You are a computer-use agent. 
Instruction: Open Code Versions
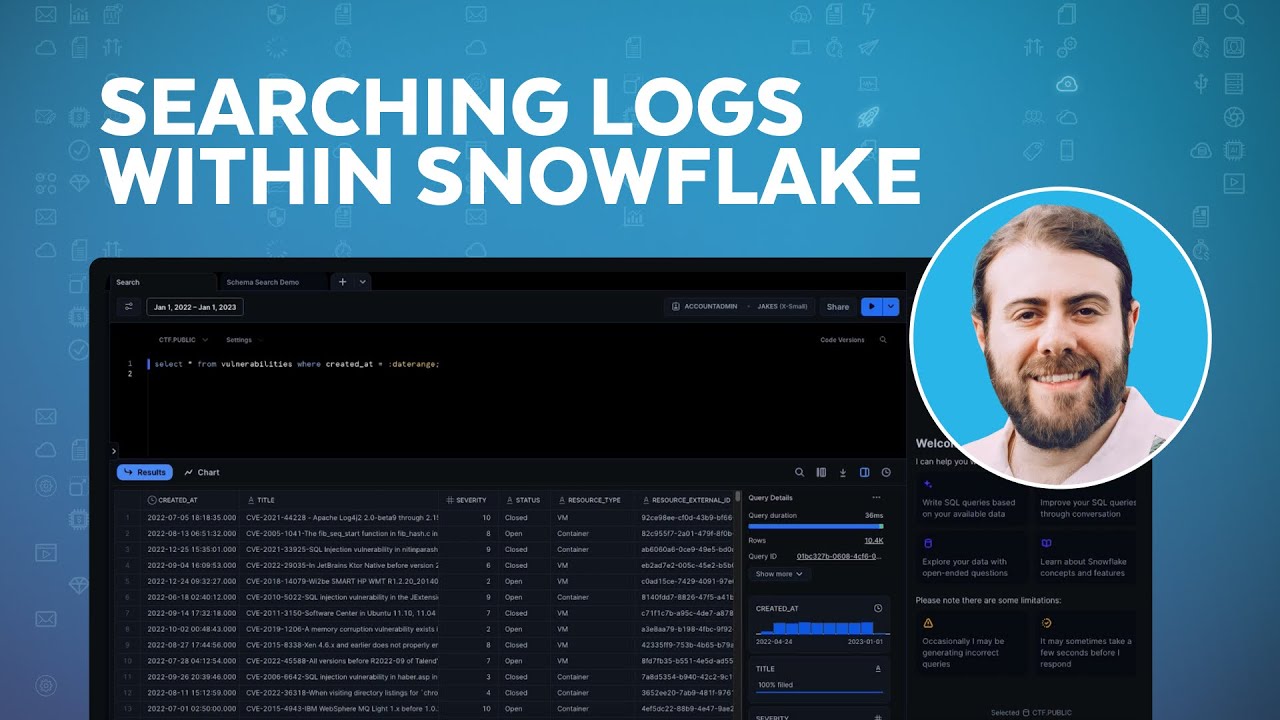(842, 340)
